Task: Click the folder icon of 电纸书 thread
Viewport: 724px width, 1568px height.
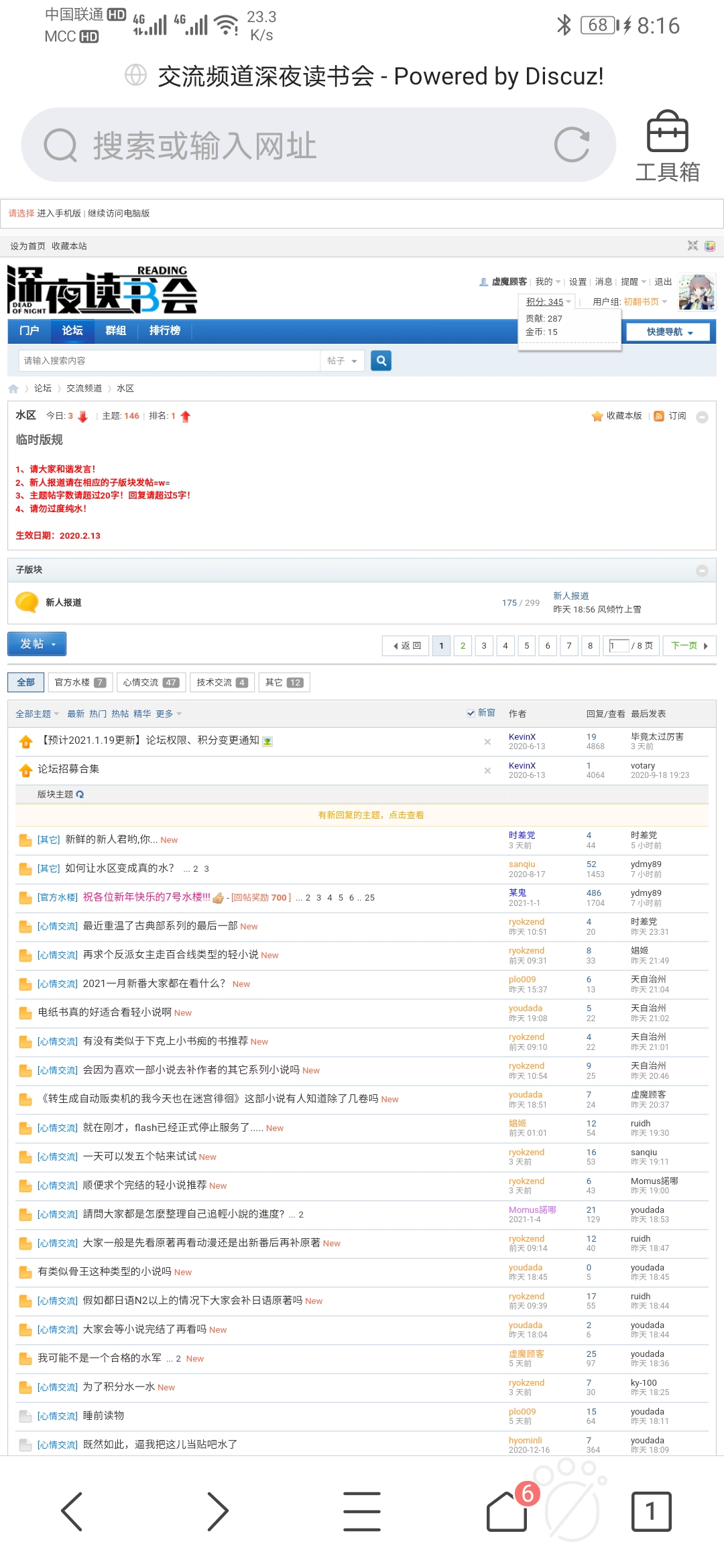Action: 25,1012
